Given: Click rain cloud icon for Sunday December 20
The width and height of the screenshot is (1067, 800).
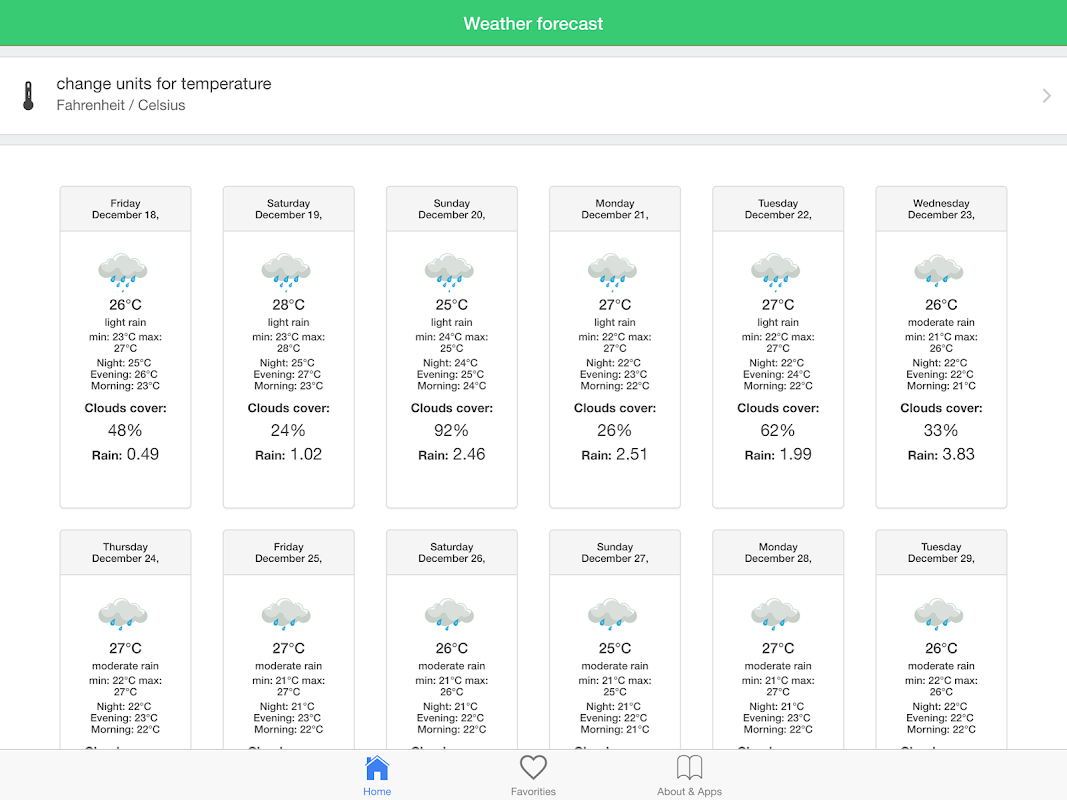Looking at the screenshot, I should [450, 271].
